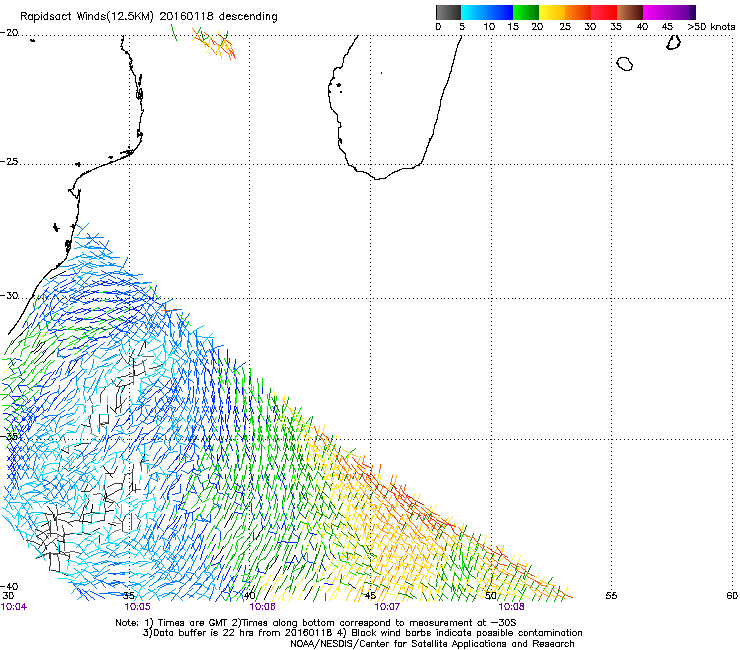Click the legend number '35'
The width and height of the screenshot is (740, 650).
click(616, 27)
